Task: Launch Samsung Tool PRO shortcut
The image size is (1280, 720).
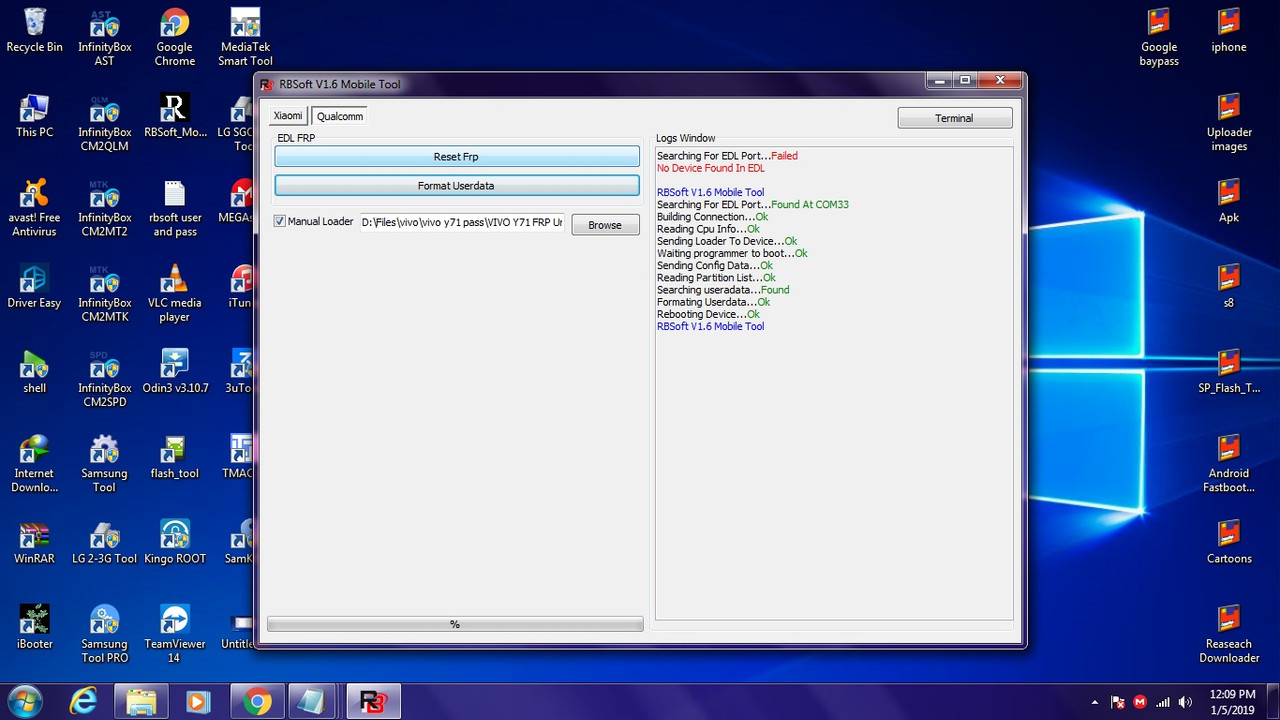Action: pyautogui.click(x=104, y=635)
